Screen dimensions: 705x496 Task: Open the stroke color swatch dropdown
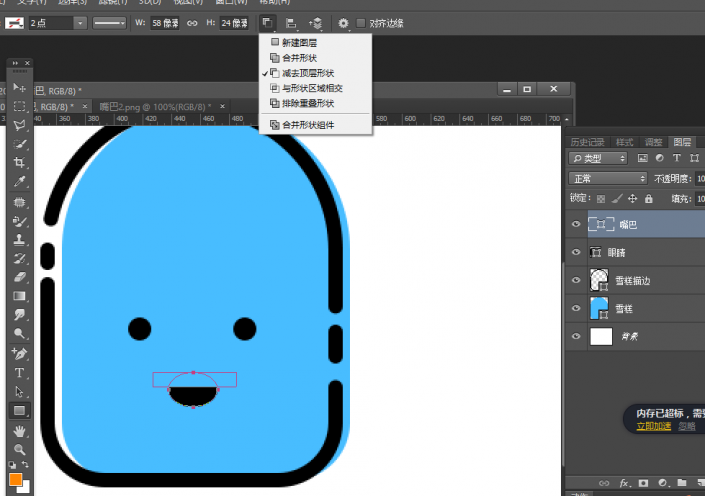14,23
